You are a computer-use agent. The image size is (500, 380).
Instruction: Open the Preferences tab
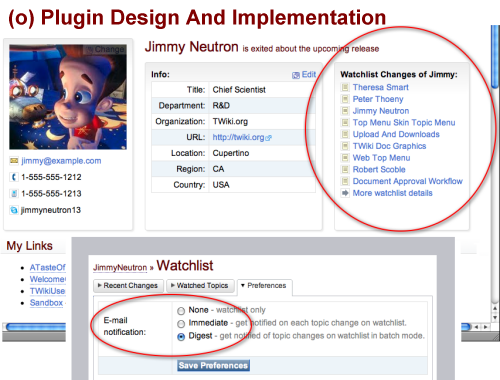coord(265,286)
